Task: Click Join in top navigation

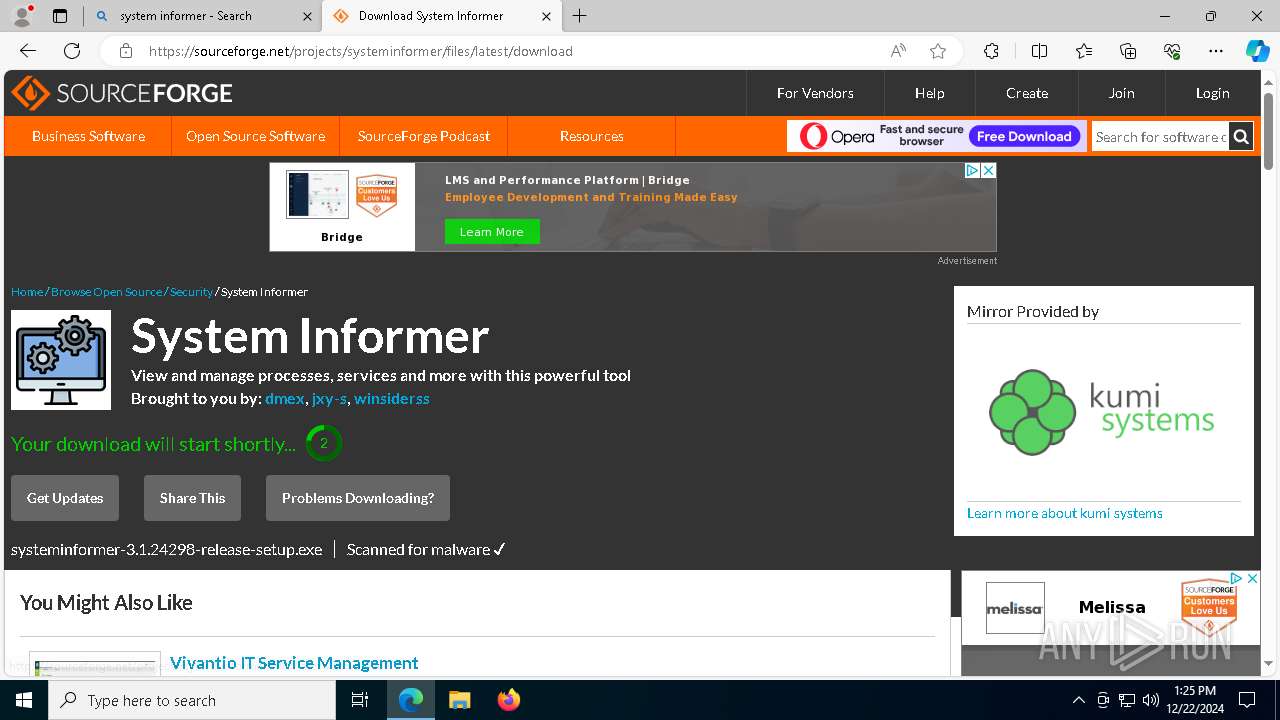Action: tap(1121, 93)
